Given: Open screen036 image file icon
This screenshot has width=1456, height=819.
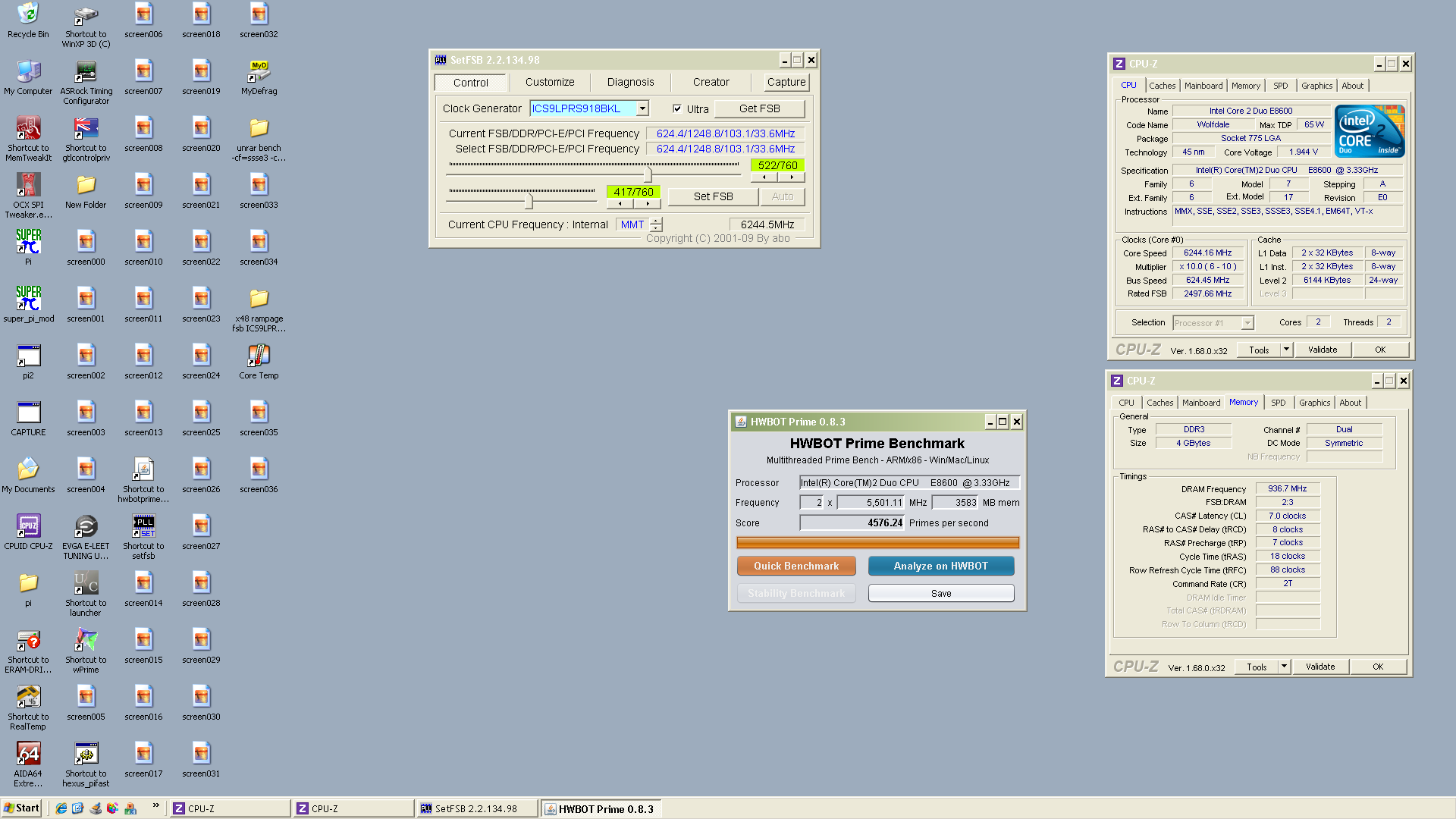Looking at the screenshot, I should coord(259,475).
